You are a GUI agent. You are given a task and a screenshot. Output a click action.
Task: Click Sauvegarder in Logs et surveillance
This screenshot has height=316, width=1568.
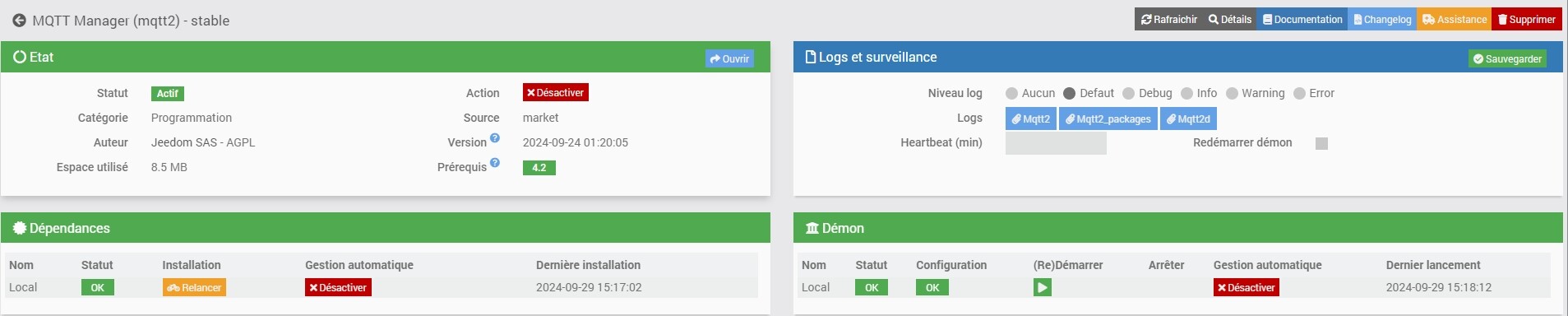pos(1507,58)
